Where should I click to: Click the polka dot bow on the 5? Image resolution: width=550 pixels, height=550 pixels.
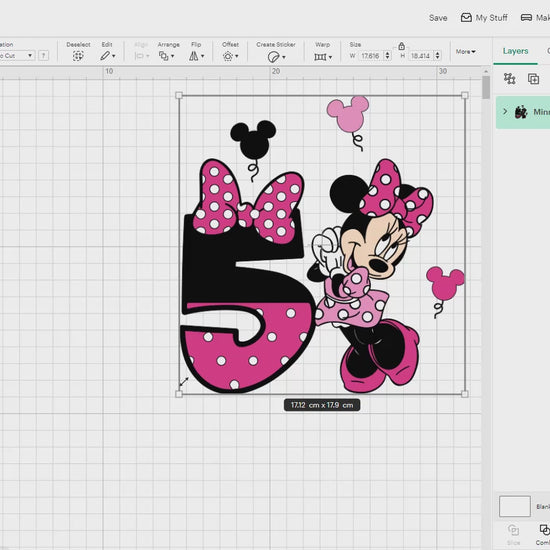point(248,202)
